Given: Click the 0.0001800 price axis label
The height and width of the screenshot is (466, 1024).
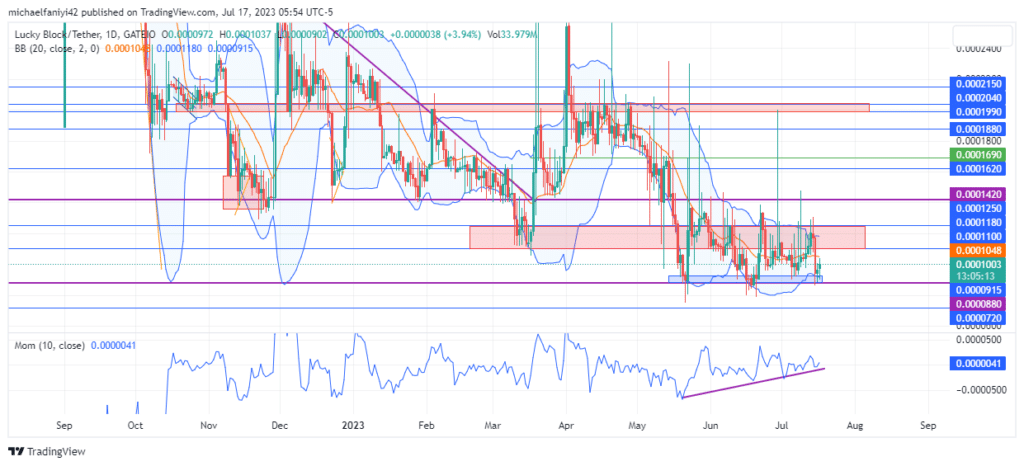Looking at the screenshot, I should [980, 140].
